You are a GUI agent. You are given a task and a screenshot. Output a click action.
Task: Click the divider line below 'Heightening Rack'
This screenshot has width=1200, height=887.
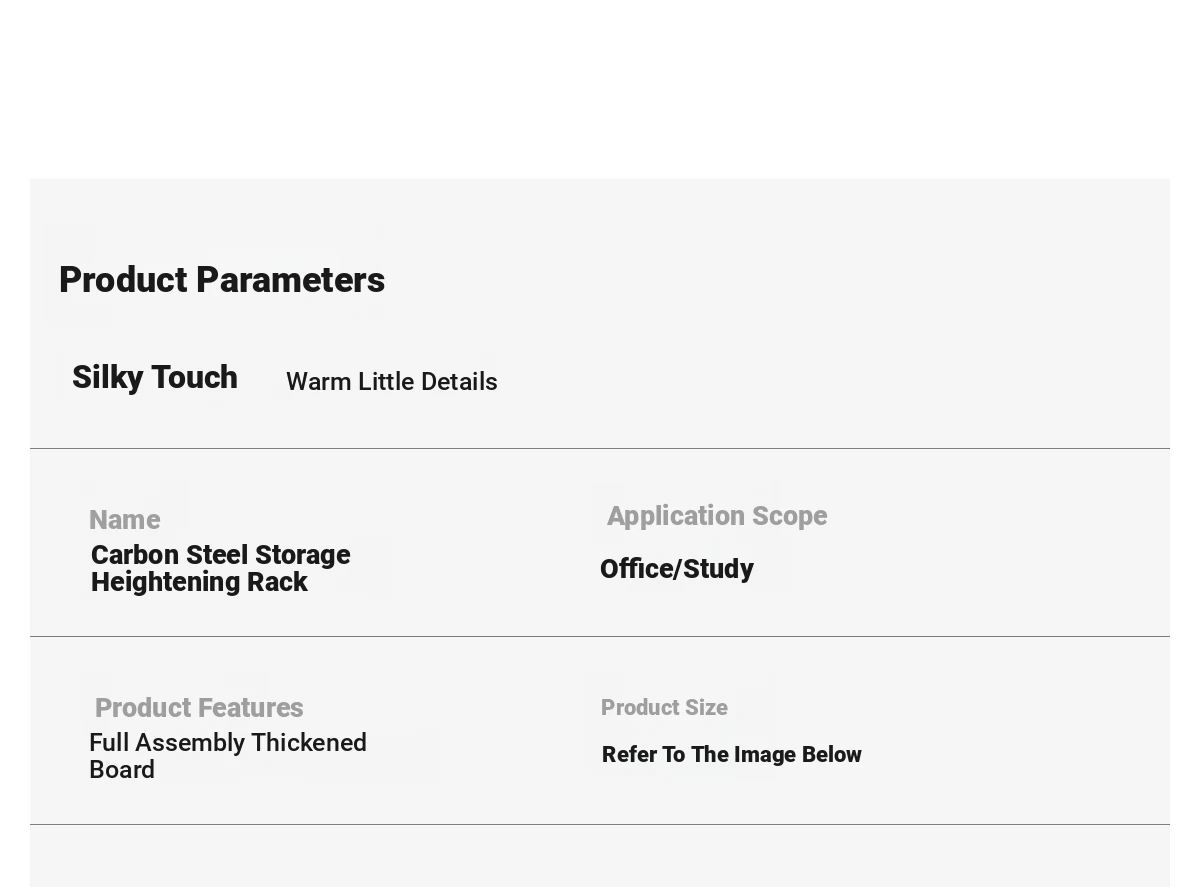click(x=600, y=636)
